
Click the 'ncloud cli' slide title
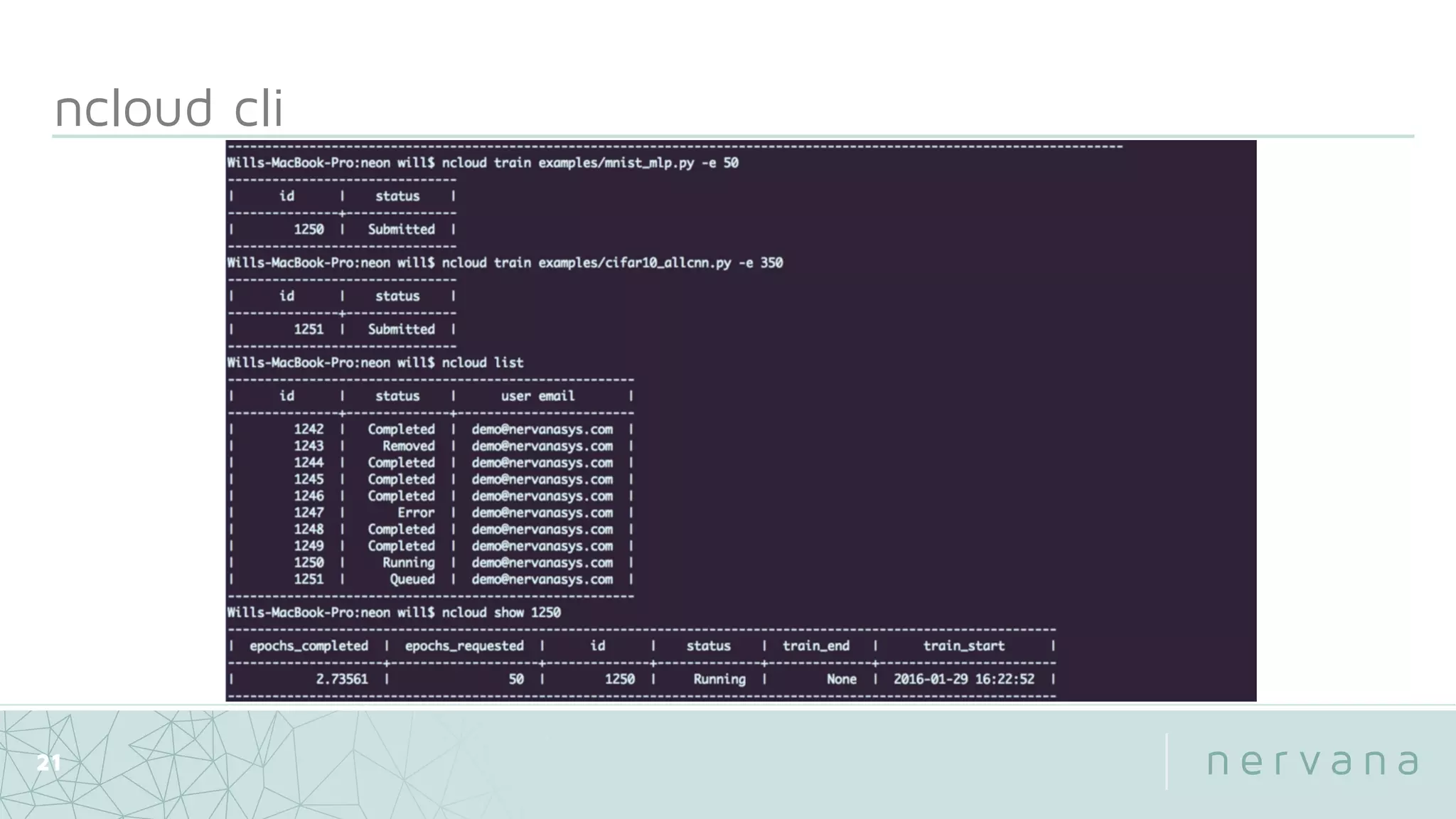[169, 109]
